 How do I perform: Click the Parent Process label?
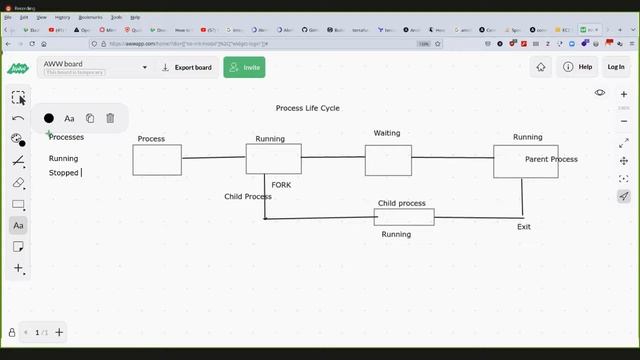click(551, 159)
